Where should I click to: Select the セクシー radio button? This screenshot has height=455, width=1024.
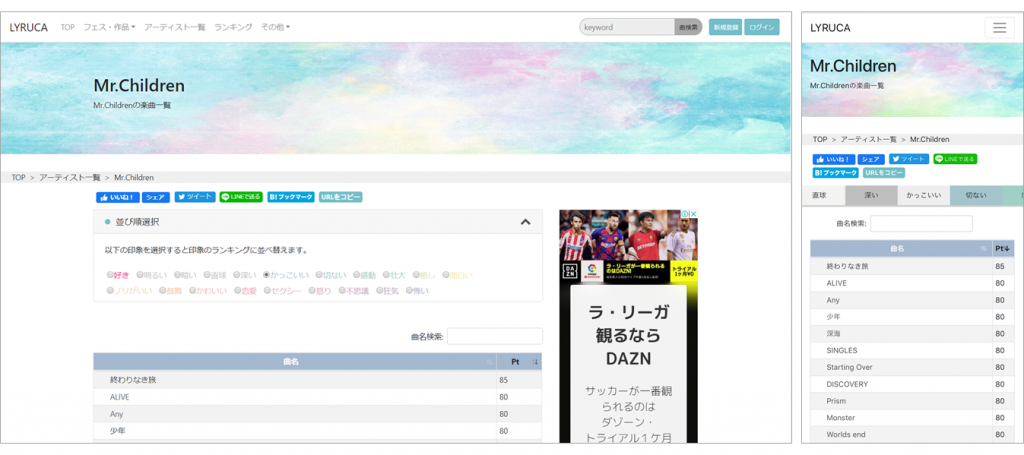click(267, 290)
